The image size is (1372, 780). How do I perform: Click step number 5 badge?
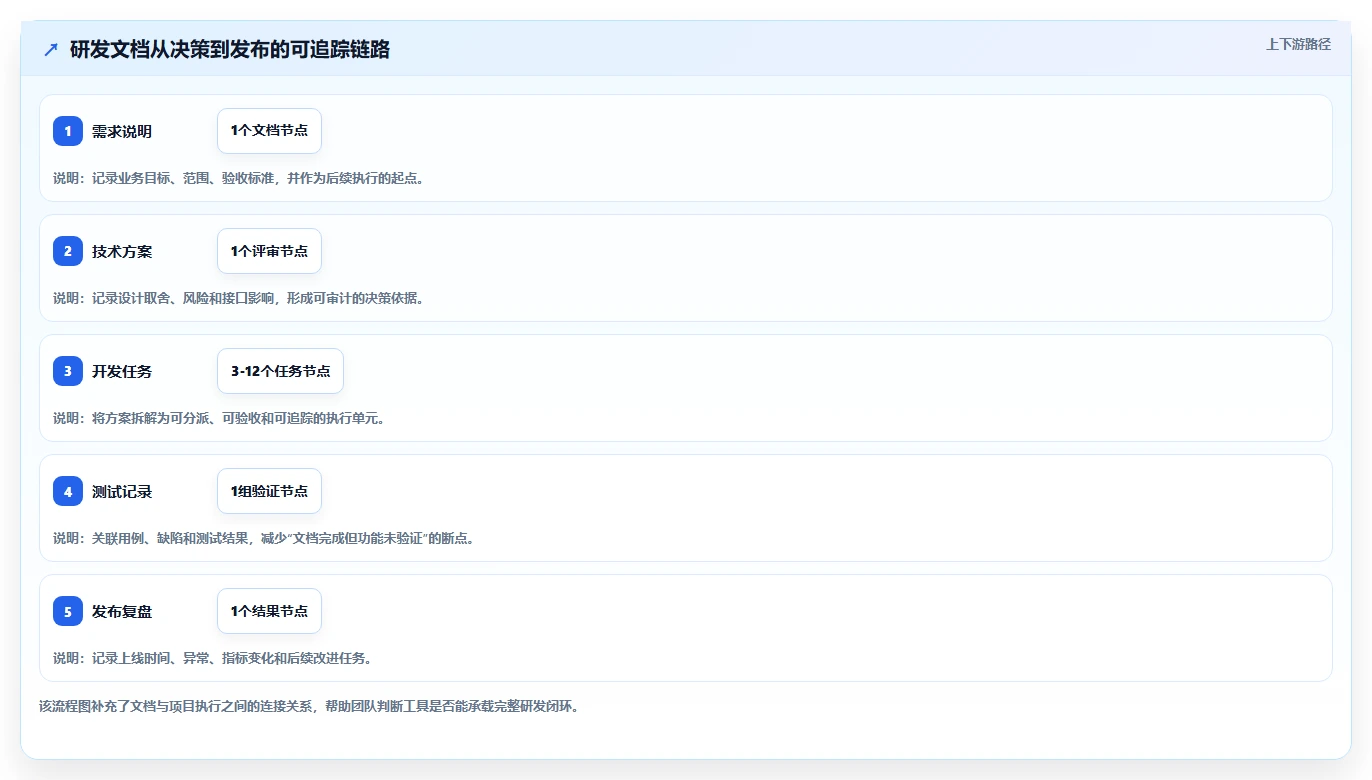click(x=68, y=611)
